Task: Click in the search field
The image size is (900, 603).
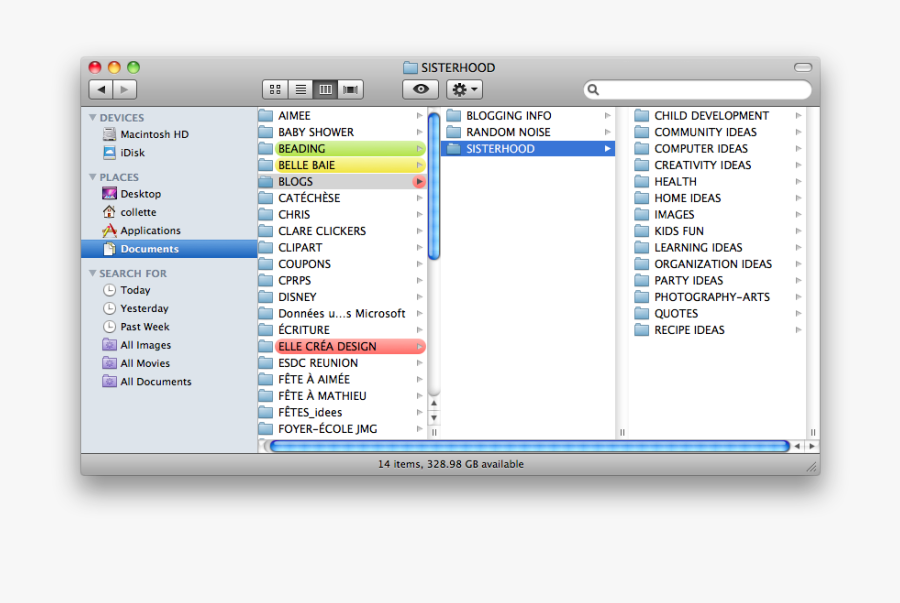Action: click(700, 90)
